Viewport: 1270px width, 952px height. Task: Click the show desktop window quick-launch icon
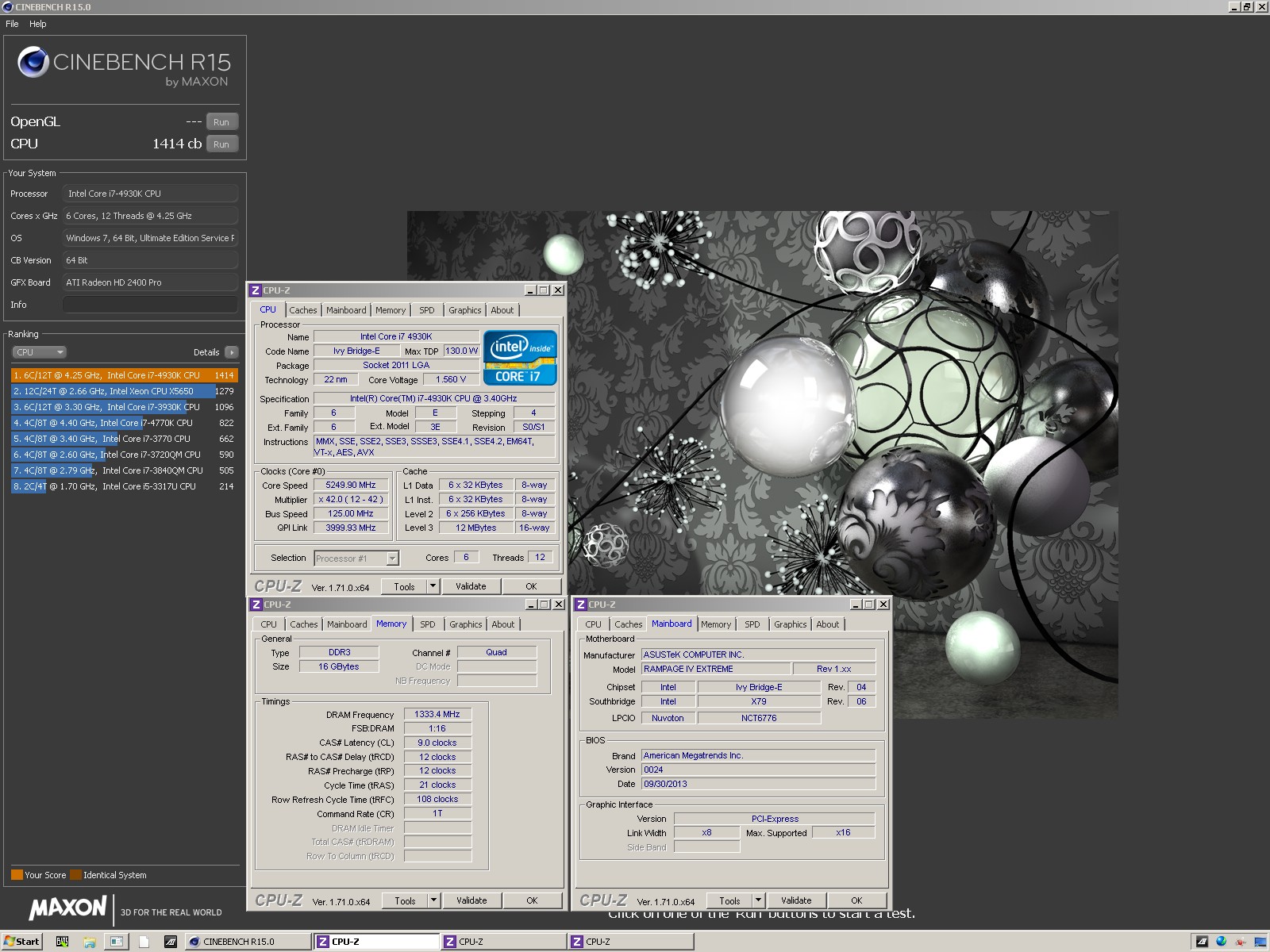point(116,942)
